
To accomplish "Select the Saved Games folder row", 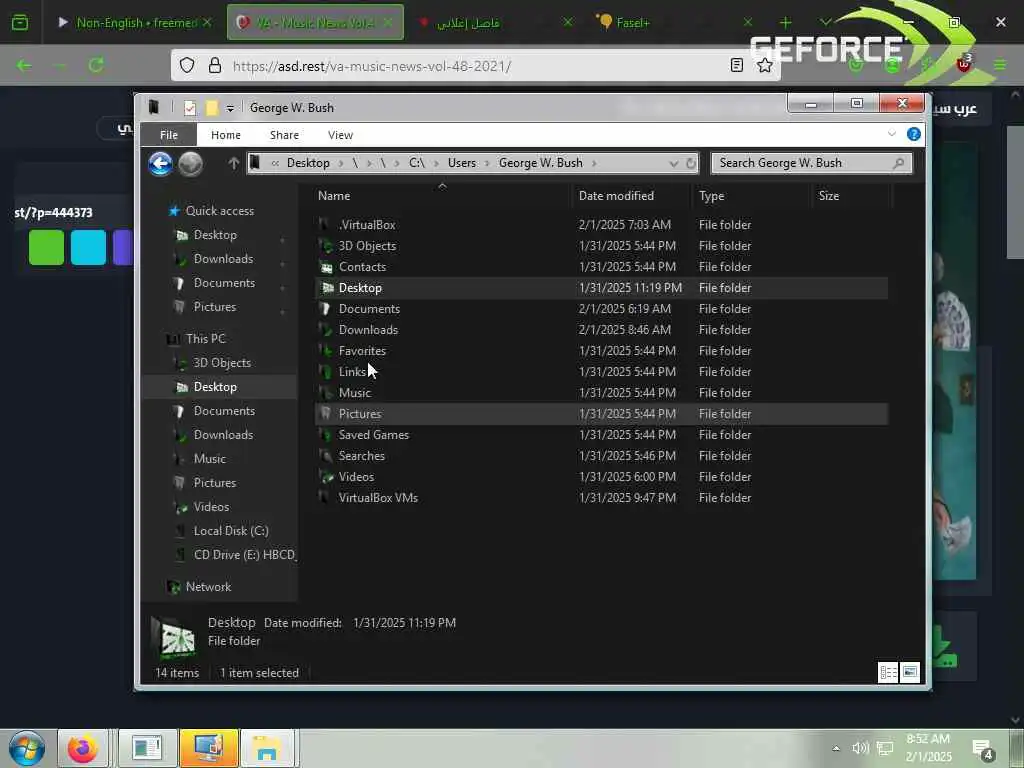I will [601, 435].
